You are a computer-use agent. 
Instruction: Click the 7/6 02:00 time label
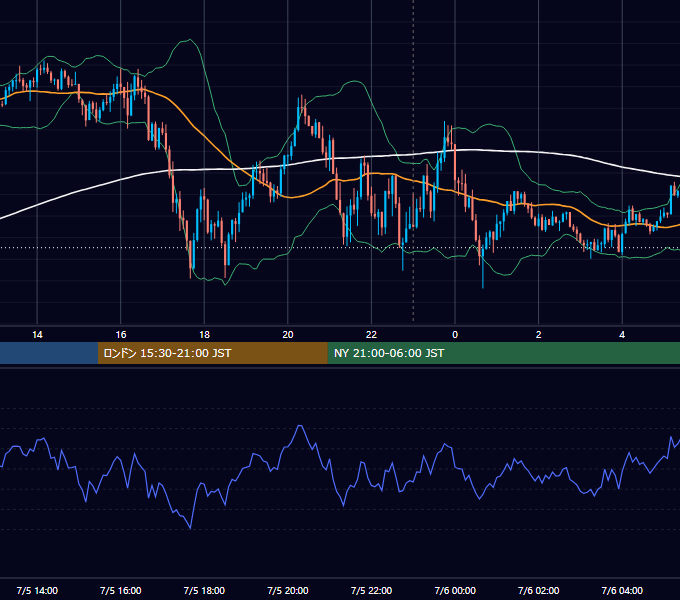(x=539, y=590)
